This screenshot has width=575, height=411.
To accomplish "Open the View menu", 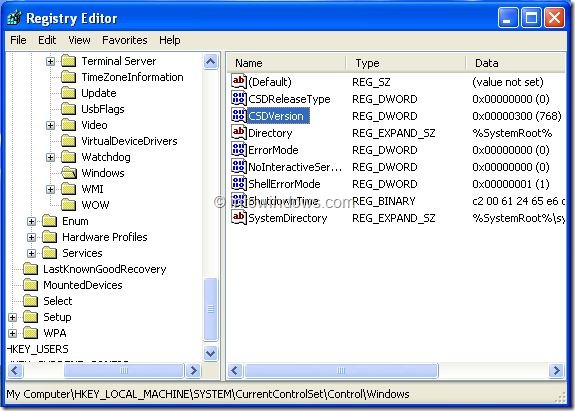I will click(79, 40).
